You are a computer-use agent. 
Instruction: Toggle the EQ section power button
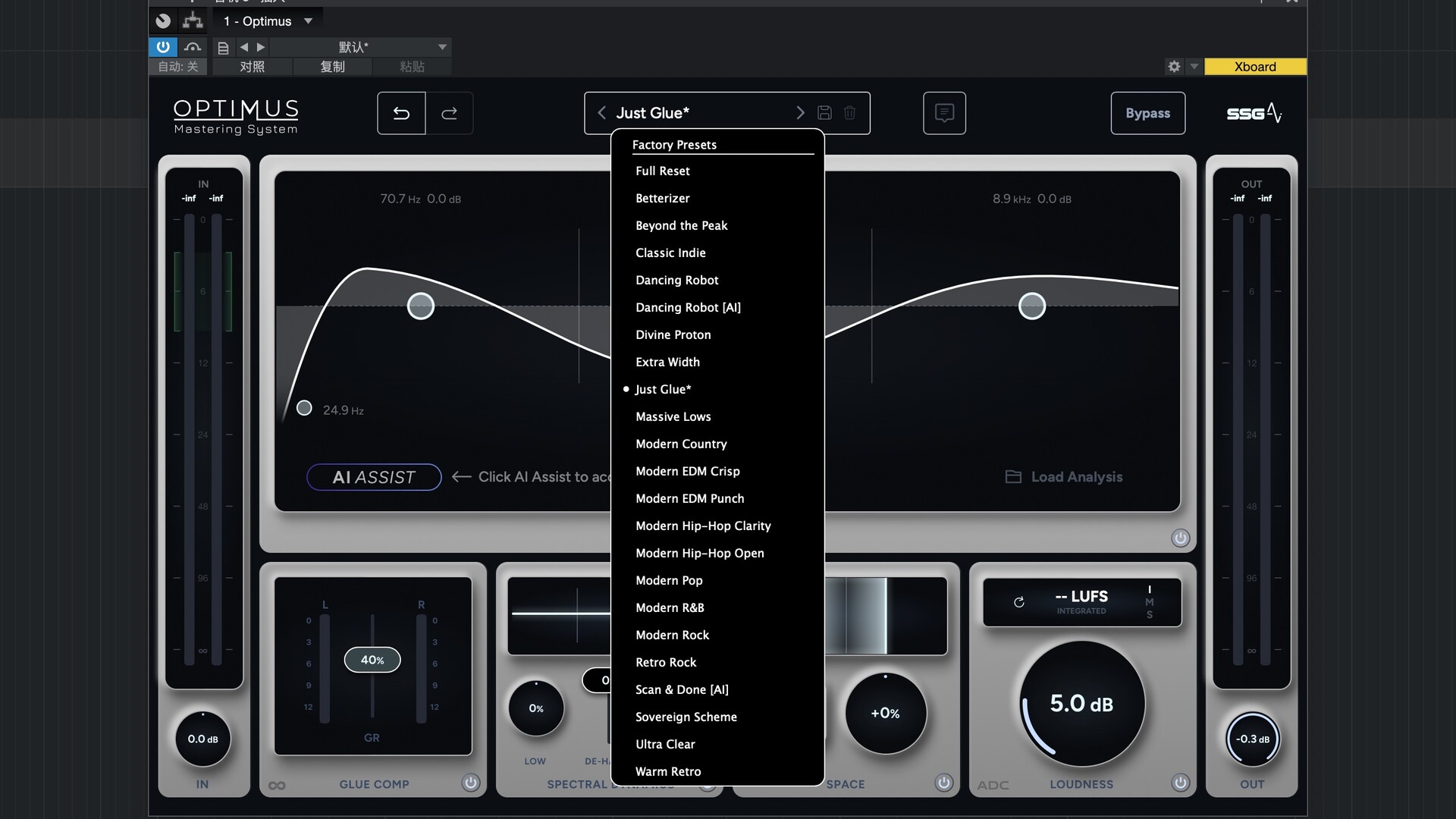coord(1180,538)
